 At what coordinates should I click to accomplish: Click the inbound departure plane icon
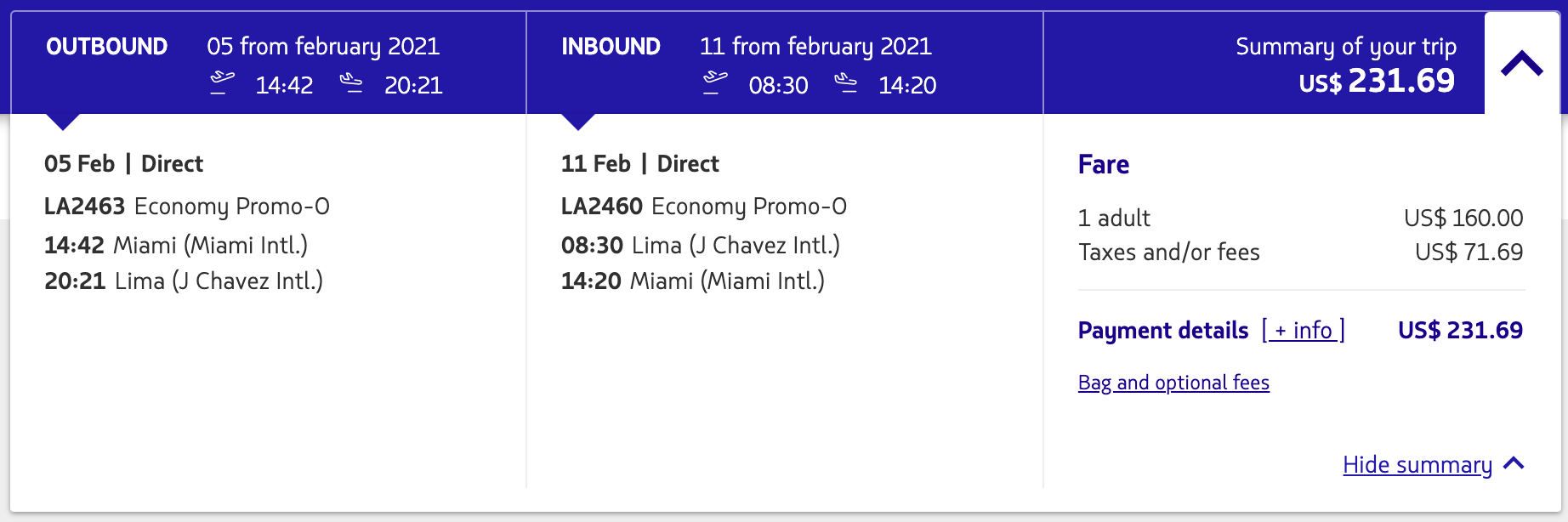tap(715, 83)
